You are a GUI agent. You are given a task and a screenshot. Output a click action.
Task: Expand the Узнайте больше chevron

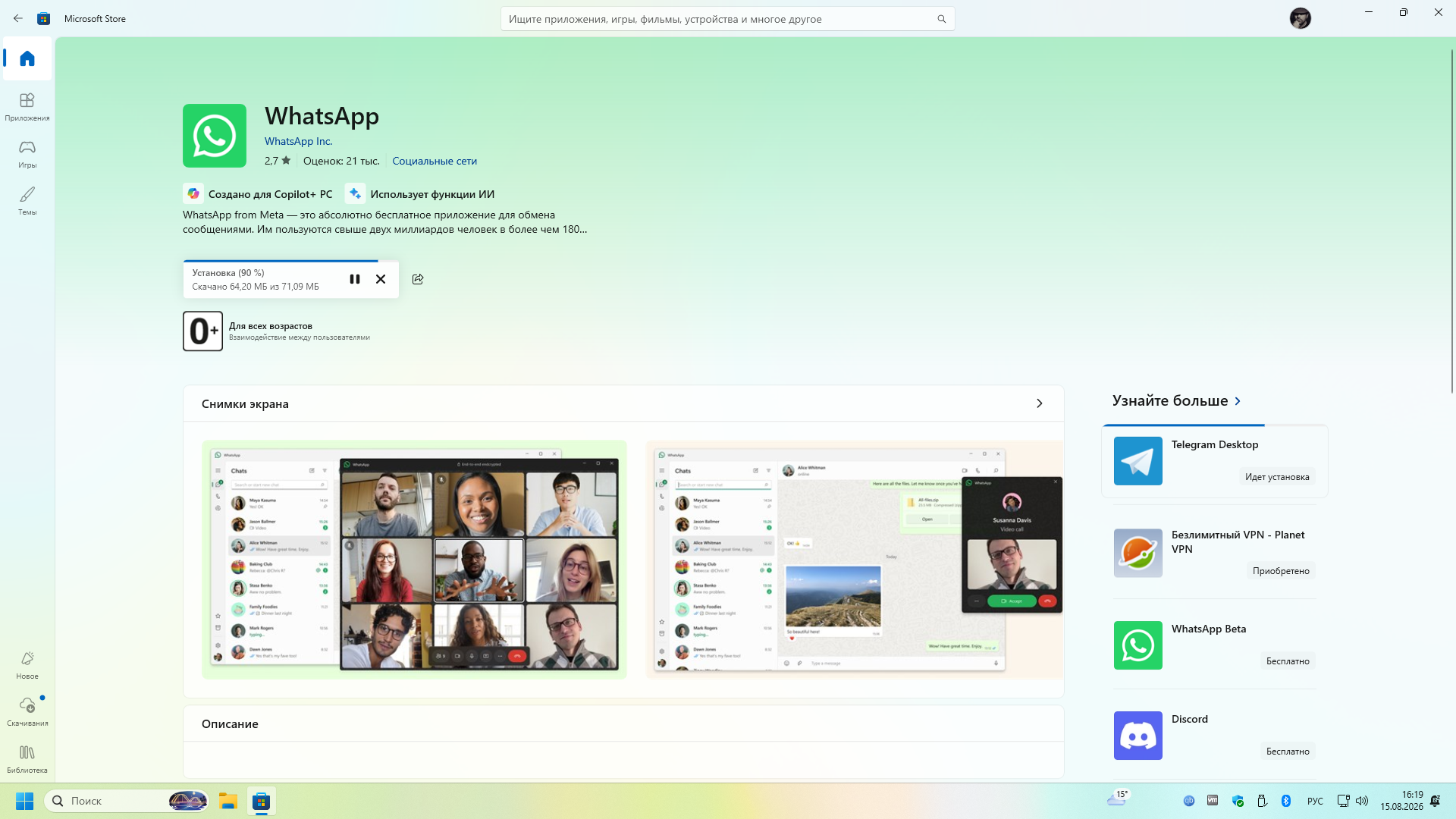(1238, 401)
